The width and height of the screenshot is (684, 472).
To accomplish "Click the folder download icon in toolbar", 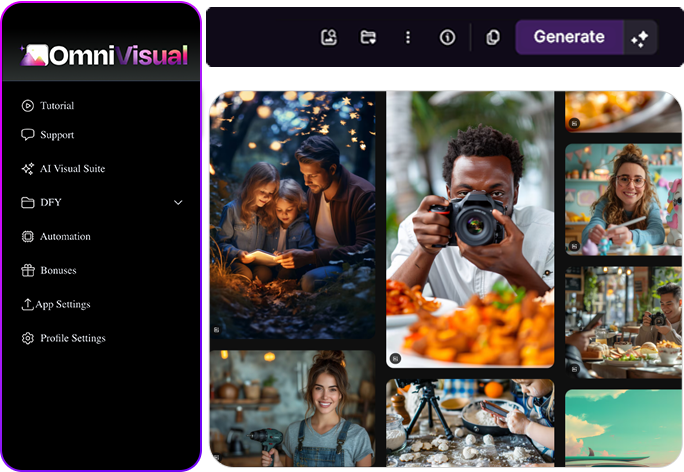I will pos(368,38).
